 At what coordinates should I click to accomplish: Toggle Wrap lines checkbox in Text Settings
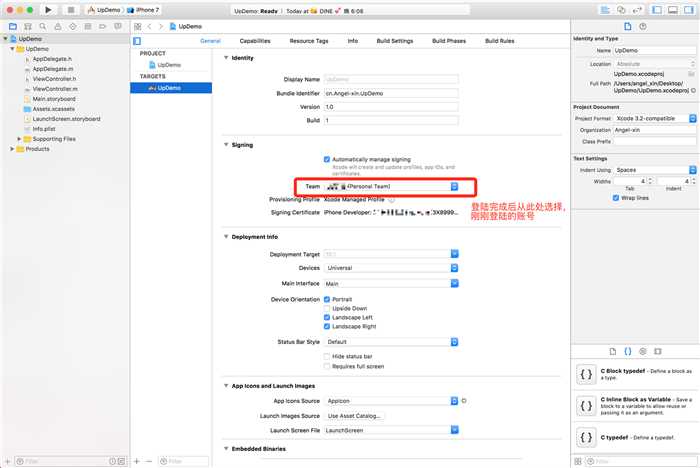616,198
